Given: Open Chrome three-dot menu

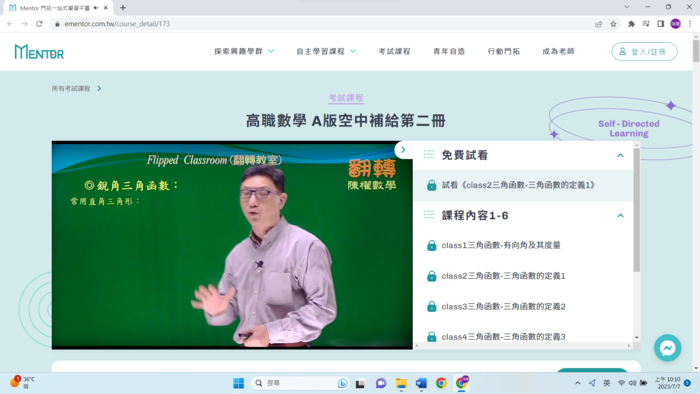Looking at the screenshot, I should click(x=690, y=24).
